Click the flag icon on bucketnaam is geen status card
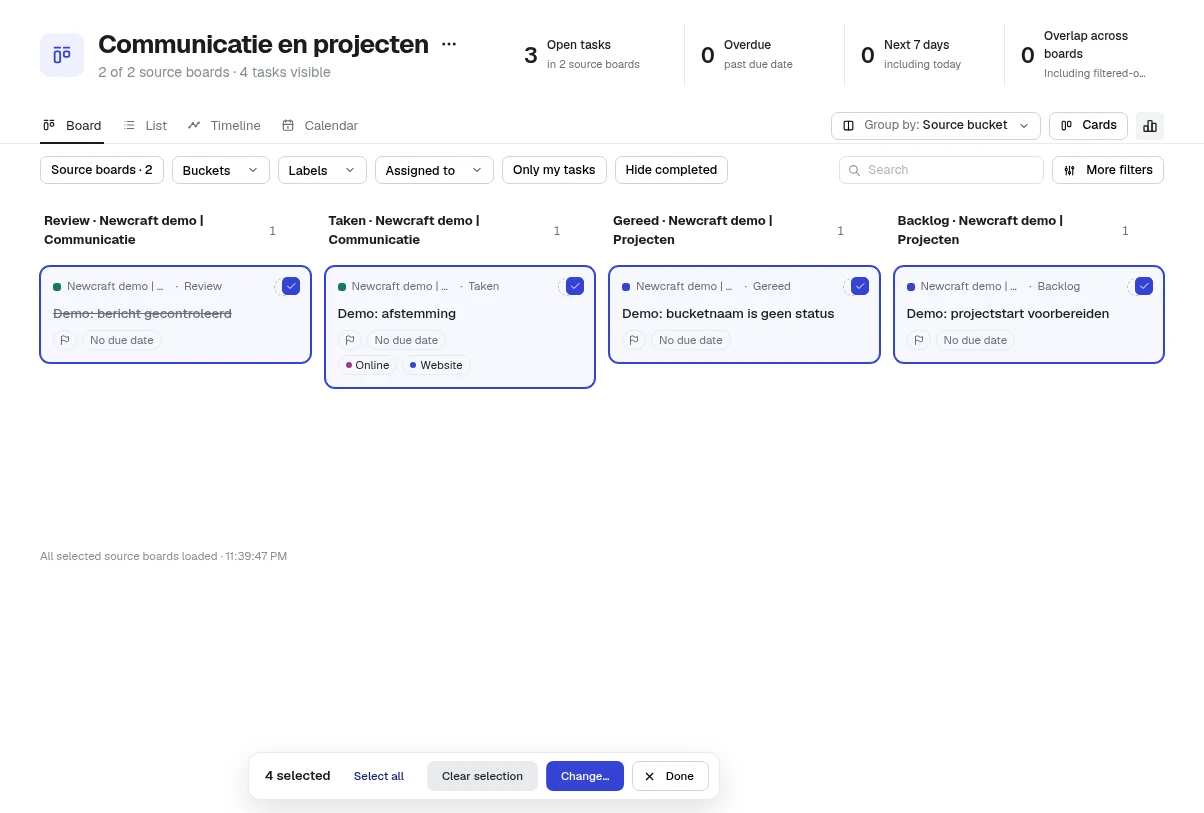Viewport: 1204px width, 813px height. (634, 340)
